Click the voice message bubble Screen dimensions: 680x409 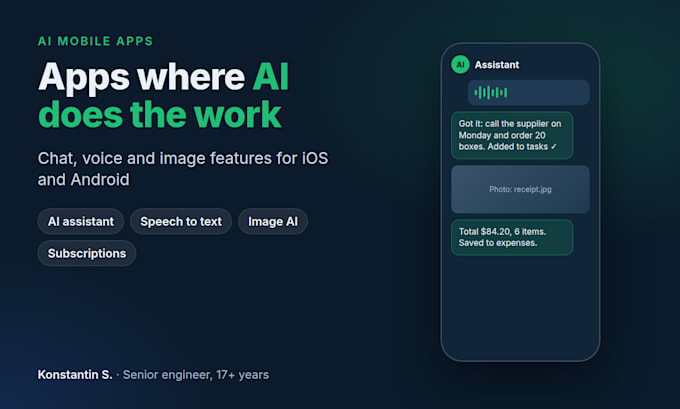click(x=529, y=92)
